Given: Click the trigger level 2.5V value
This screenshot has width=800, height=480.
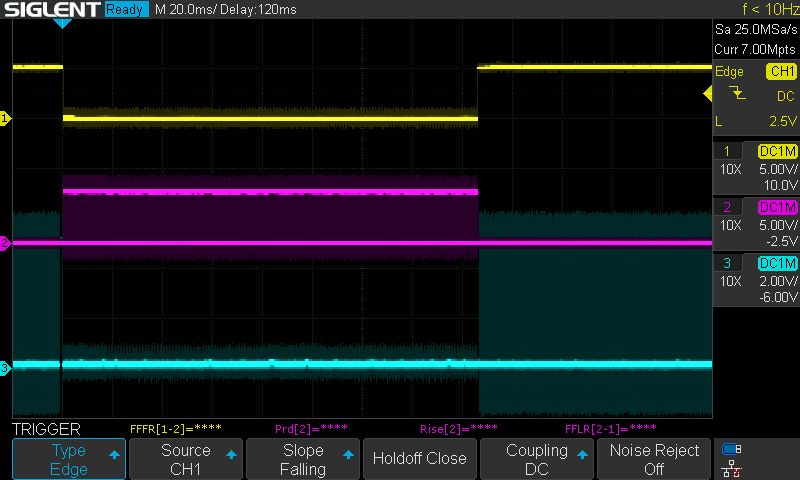Looking at the screenshot, I should pyautogui.click(x=783, y=121).
